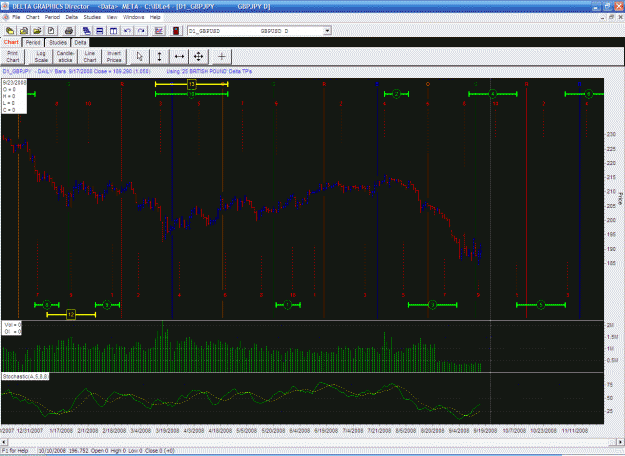Open the Period menu
625x456 pixels.
point(52,17)
